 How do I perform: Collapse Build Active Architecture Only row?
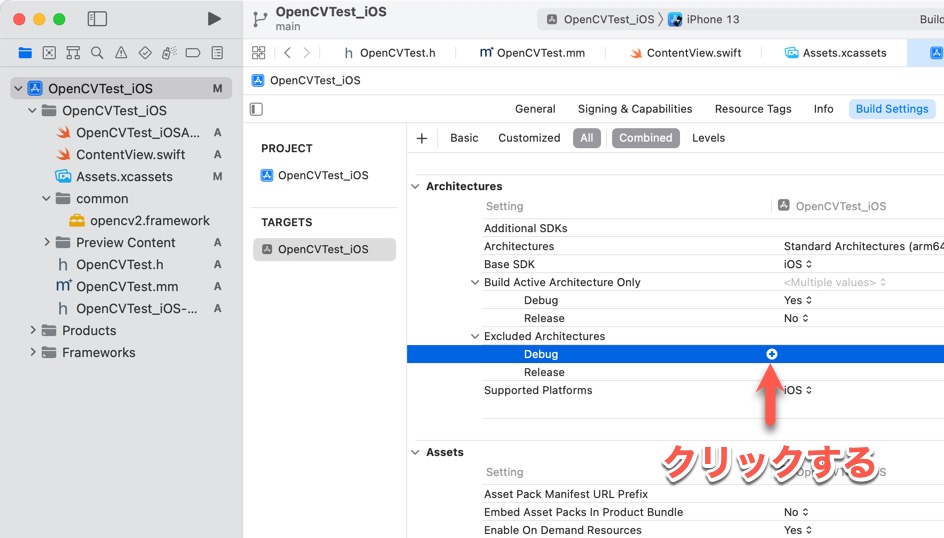pos(474,282)
